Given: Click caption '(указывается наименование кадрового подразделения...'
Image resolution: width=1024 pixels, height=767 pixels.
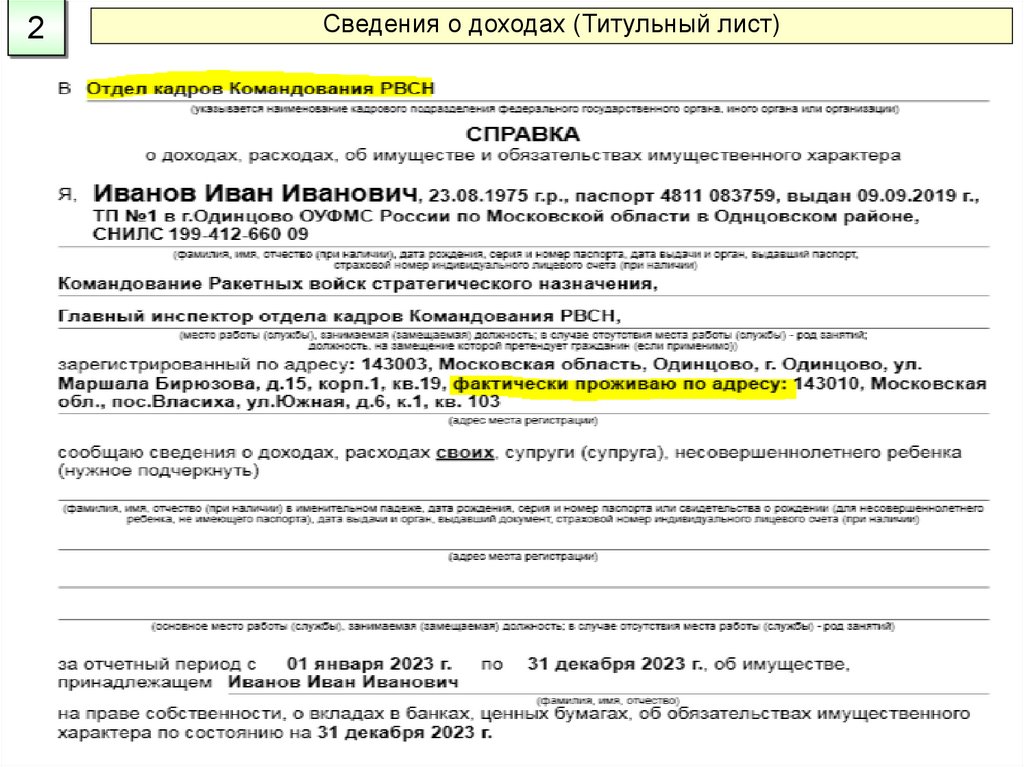Looking at the screenshot, I should [545, 109].
